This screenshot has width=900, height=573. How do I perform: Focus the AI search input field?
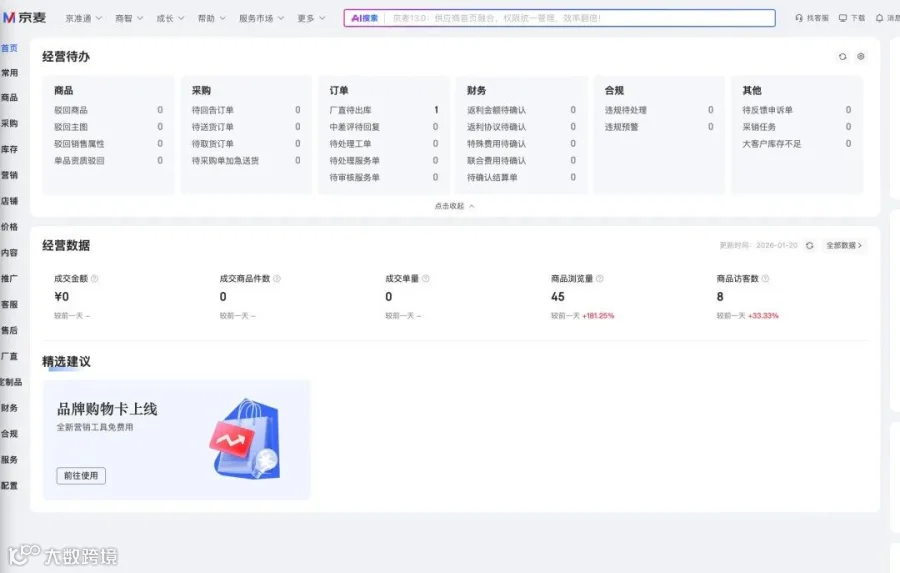pyautogui.click(x=579, y=18)
